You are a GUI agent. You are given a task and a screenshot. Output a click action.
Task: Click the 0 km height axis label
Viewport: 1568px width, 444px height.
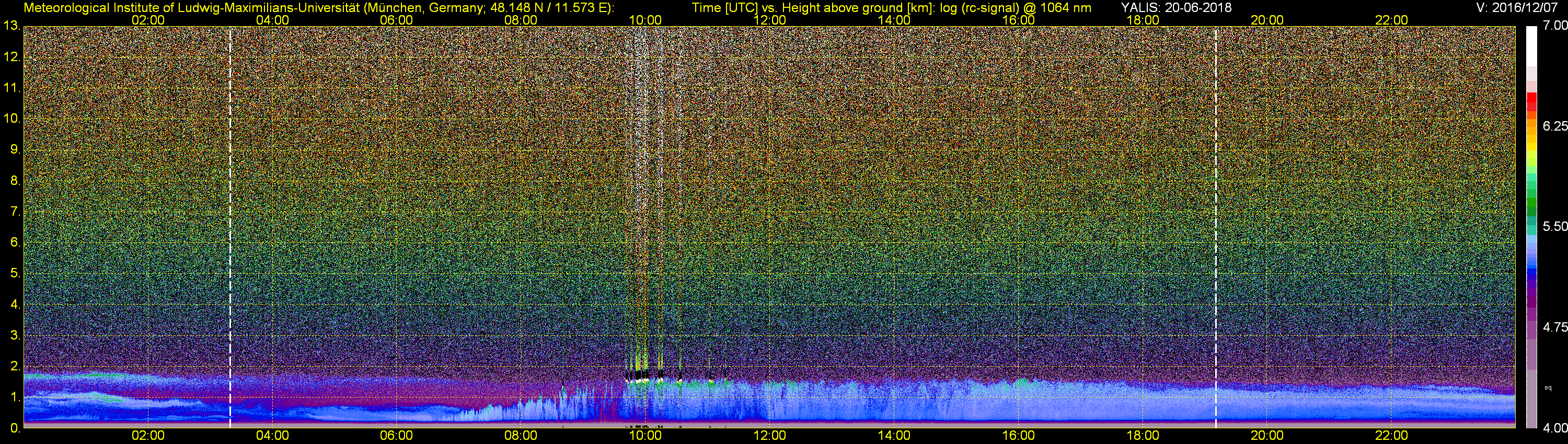15,428
